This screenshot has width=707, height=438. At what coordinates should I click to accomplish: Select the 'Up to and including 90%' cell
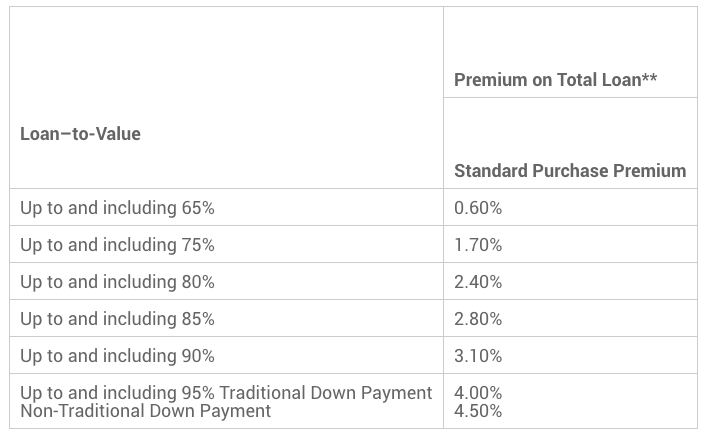117,356
